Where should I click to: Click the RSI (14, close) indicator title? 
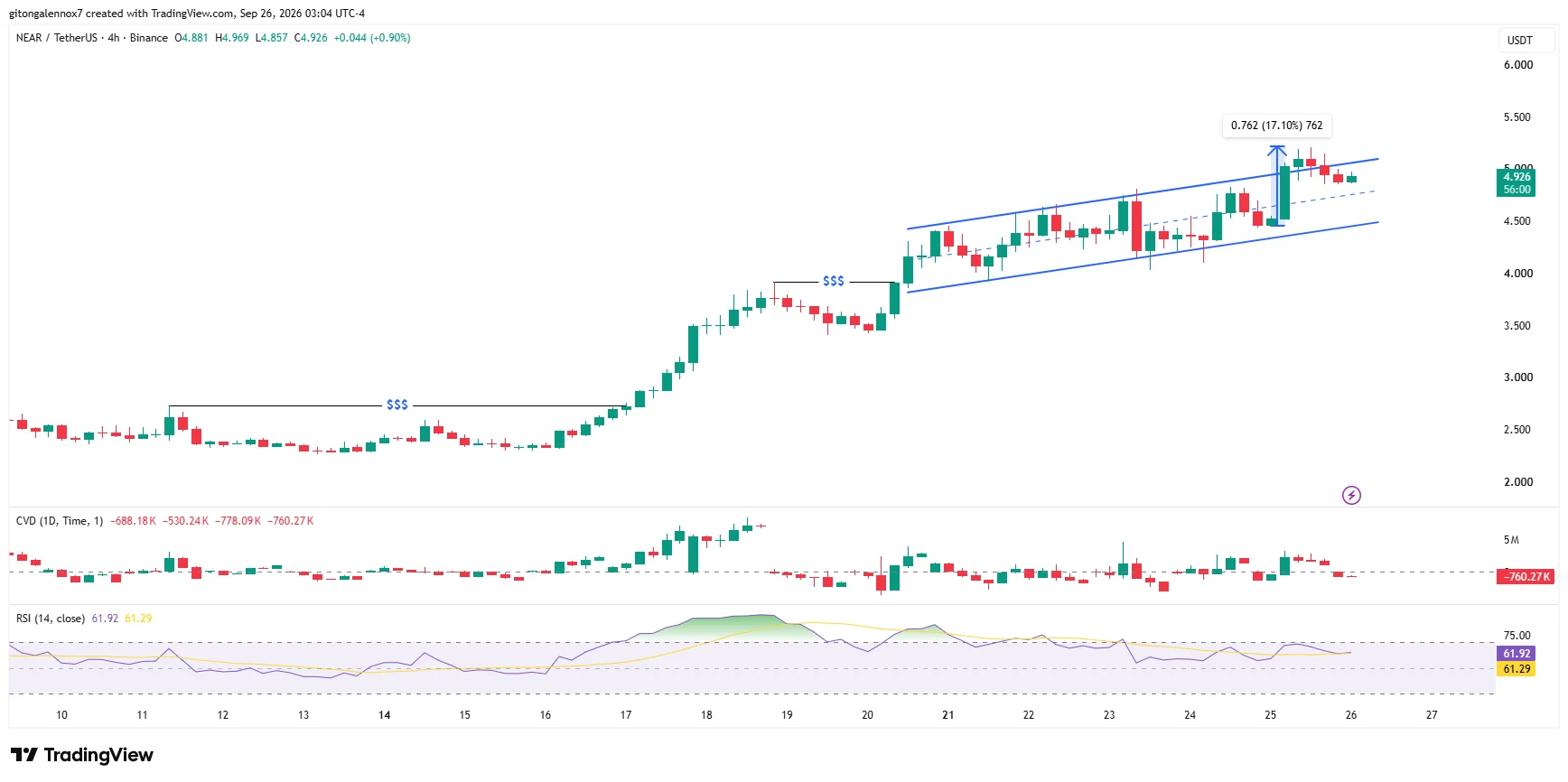pyautogui.click(x=51, y=619)
